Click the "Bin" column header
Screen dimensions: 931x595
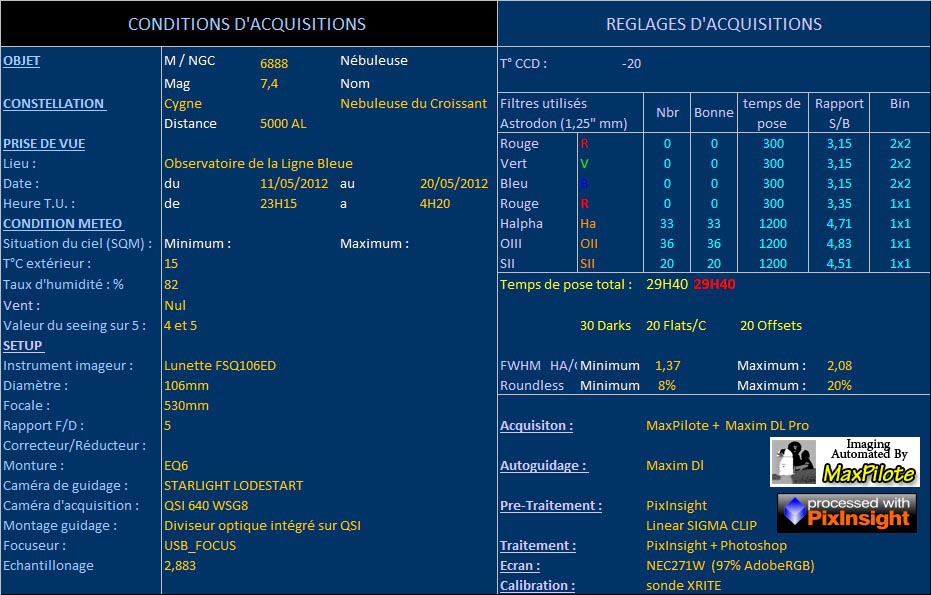[899, 104]
